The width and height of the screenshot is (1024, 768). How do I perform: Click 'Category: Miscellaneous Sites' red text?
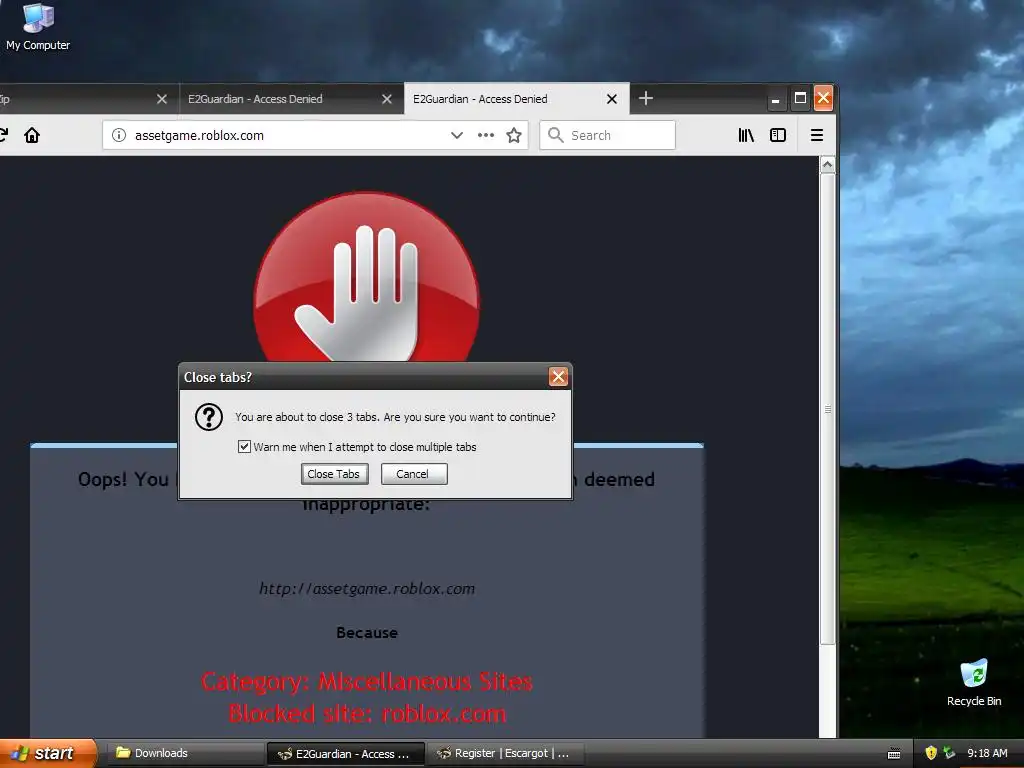click(367, 682)
